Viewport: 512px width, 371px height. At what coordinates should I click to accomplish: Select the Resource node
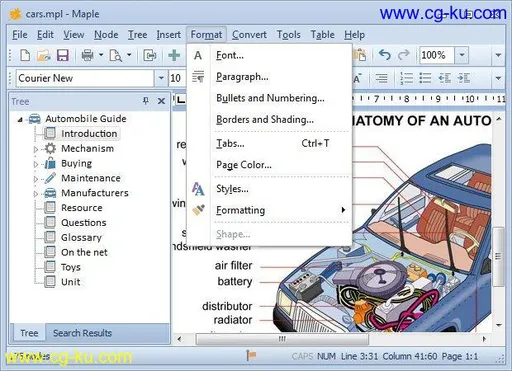click(82, 208)
